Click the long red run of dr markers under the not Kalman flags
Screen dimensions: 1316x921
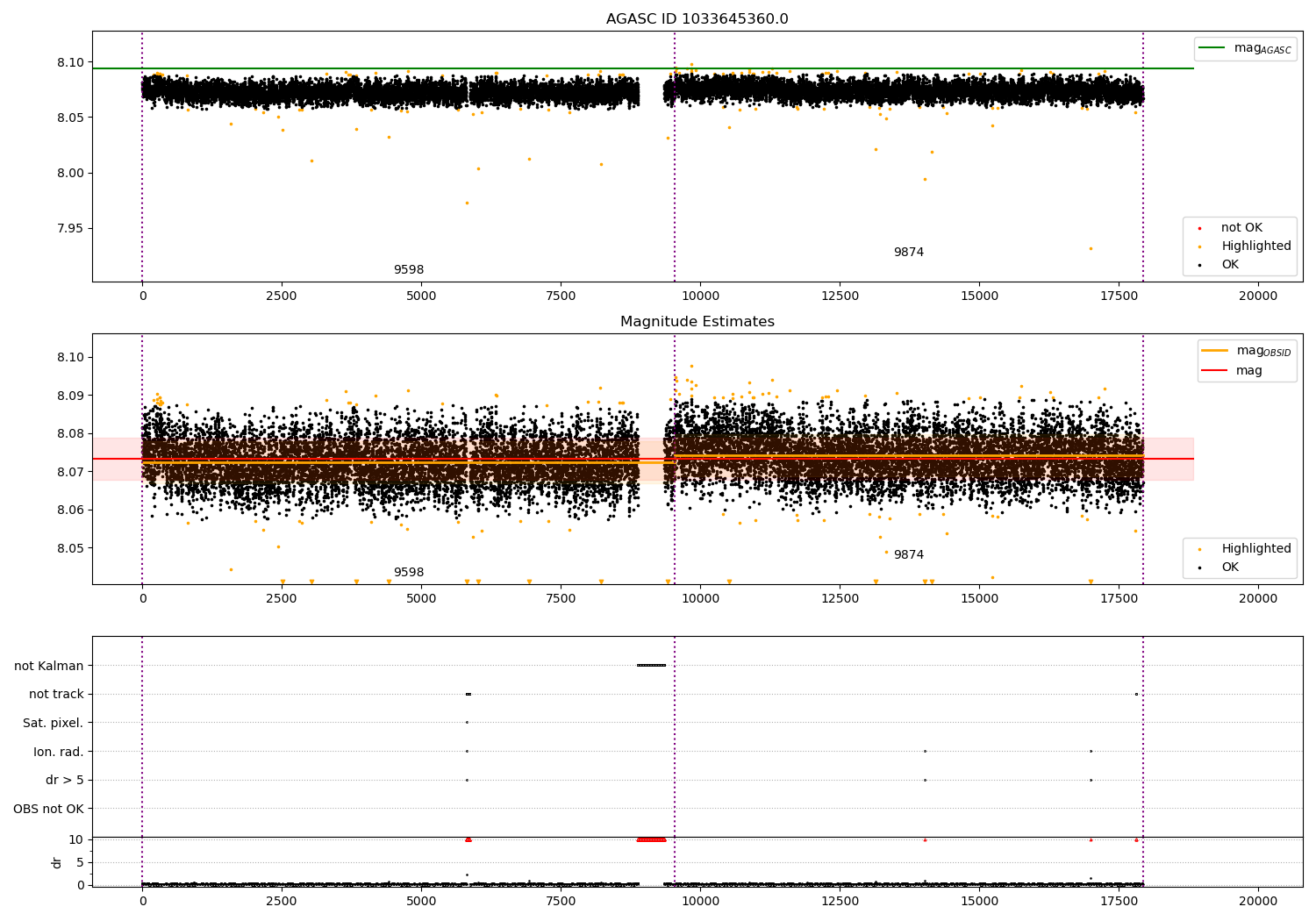(652, 839)
